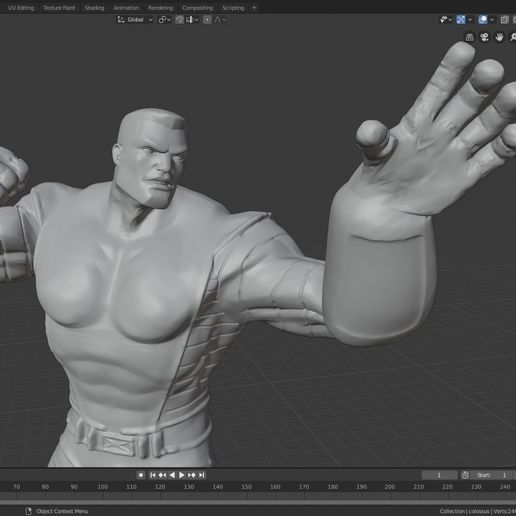Play the animation forward
This screenshot has height=516, width=516.
coord(182,475)
